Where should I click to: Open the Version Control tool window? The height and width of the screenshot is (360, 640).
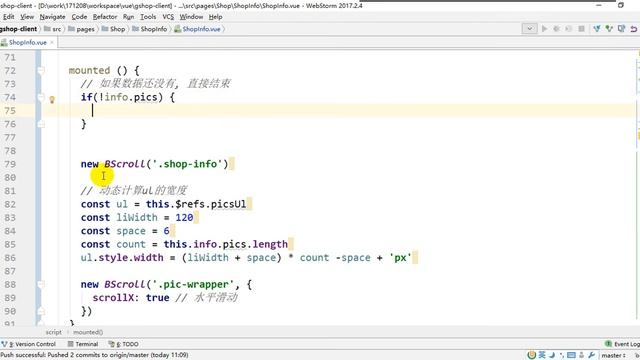(x=29, y=344)
